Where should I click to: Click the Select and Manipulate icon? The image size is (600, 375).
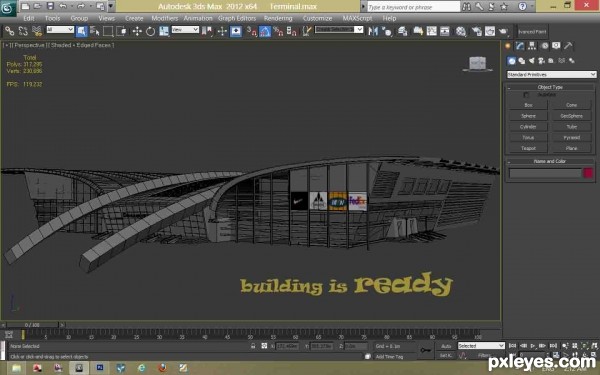[x=222, y=31]
